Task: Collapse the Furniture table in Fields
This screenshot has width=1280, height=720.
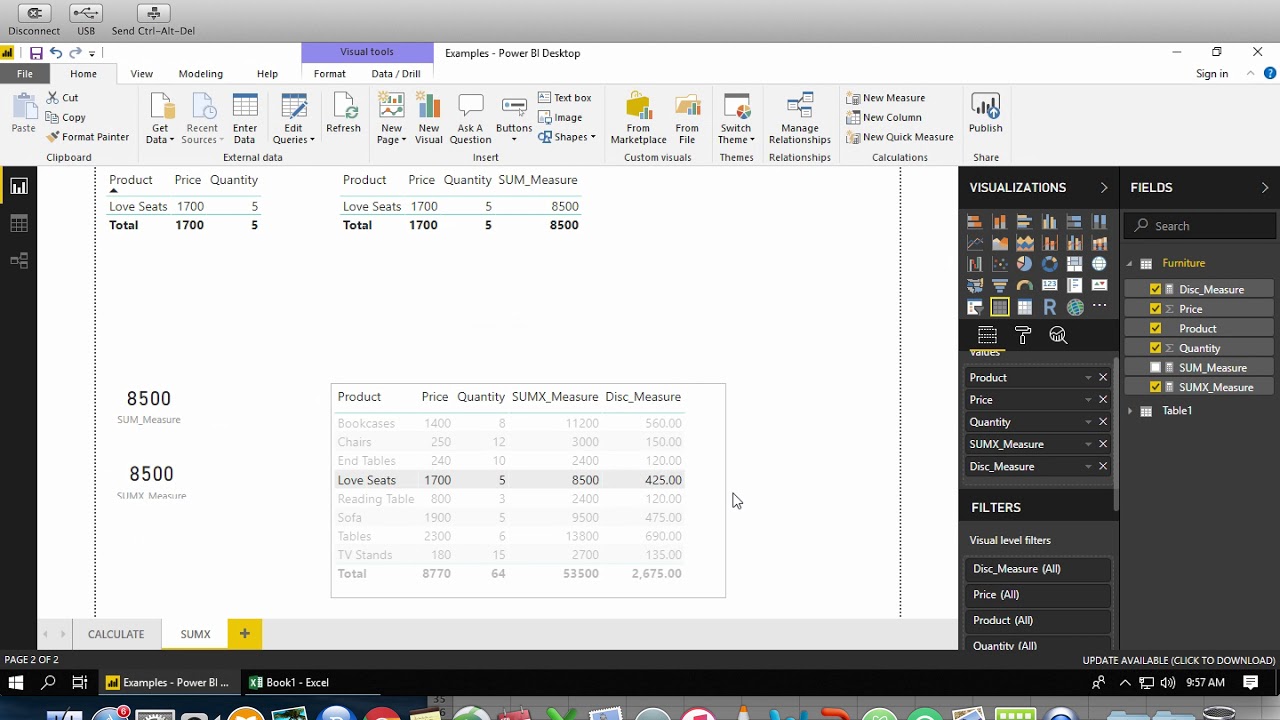Action: (1130, 264)
